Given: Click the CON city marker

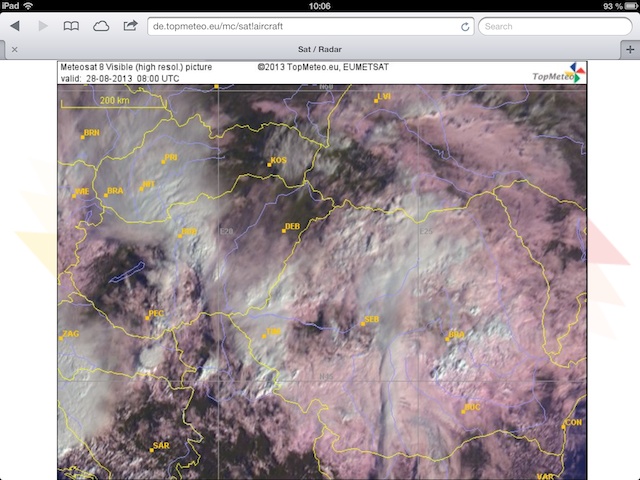Looking at the screenshot, I should 564,427.
